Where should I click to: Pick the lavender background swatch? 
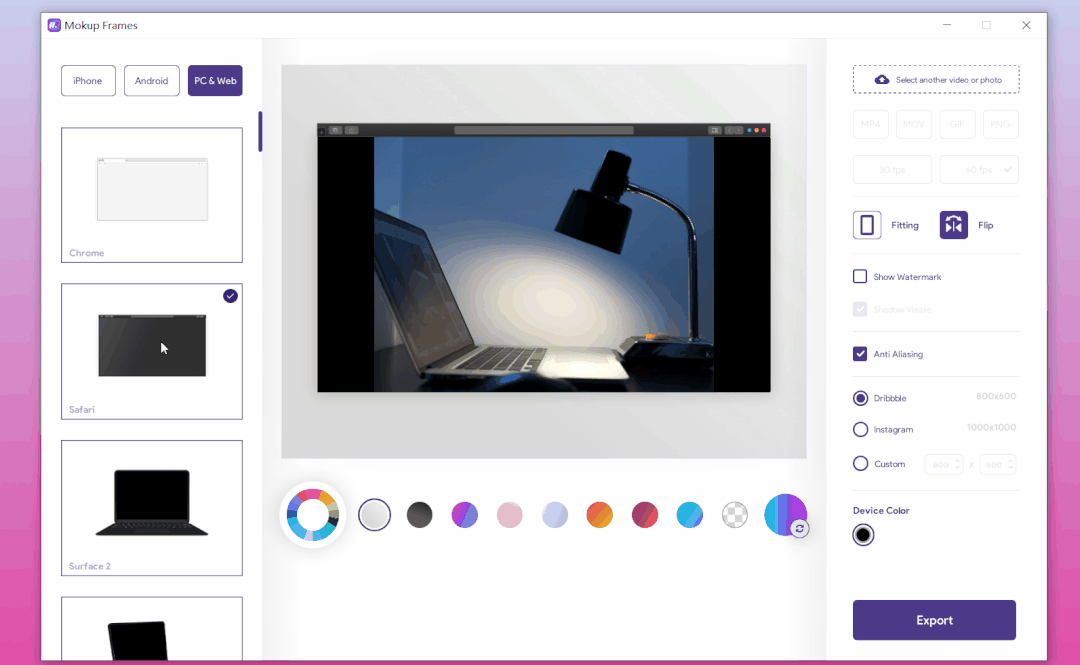click(x=554, y=515)
